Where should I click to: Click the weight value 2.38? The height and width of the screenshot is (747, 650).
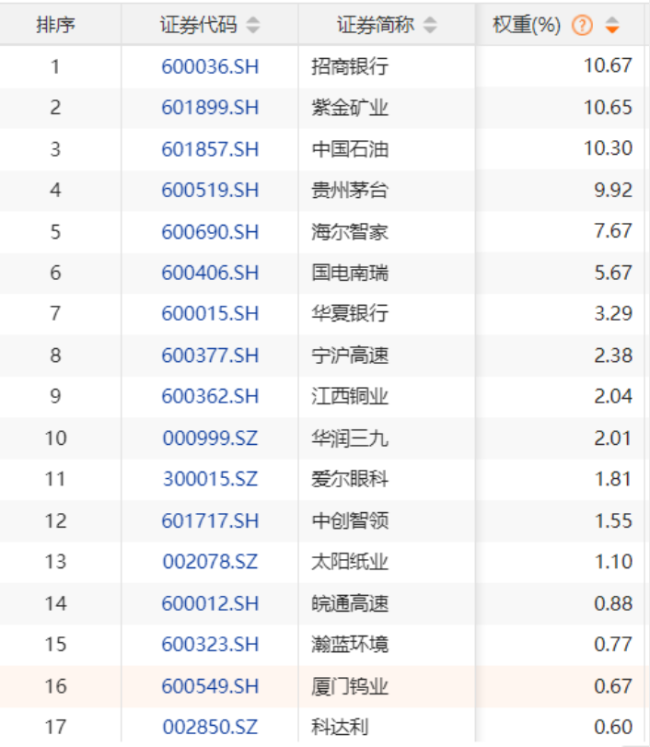click(x=613, y=355)
